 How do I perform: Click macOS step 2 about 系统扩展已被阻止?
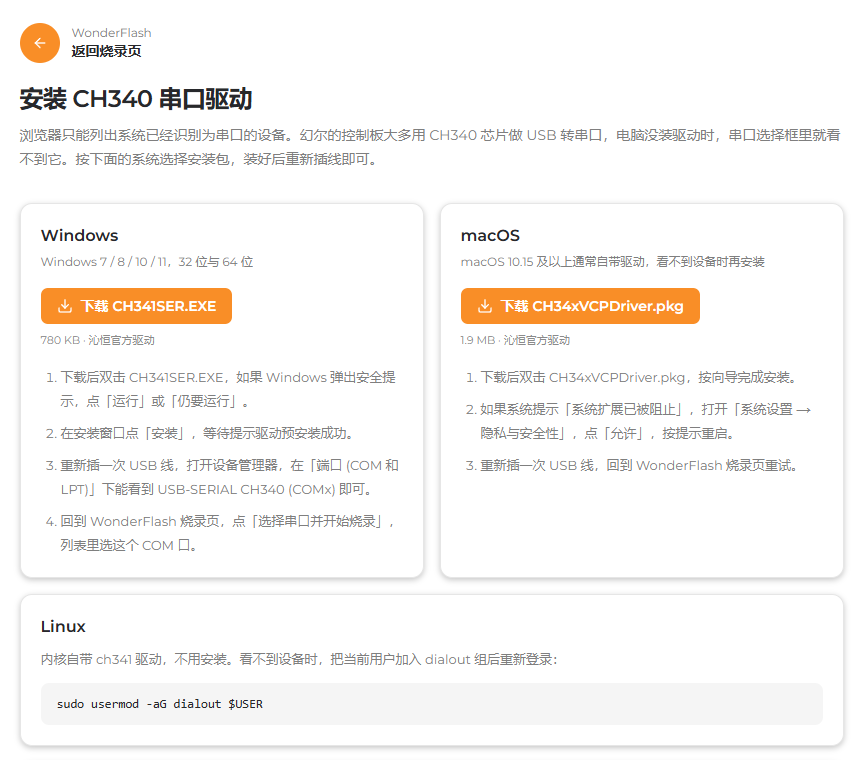pos(638,421)
